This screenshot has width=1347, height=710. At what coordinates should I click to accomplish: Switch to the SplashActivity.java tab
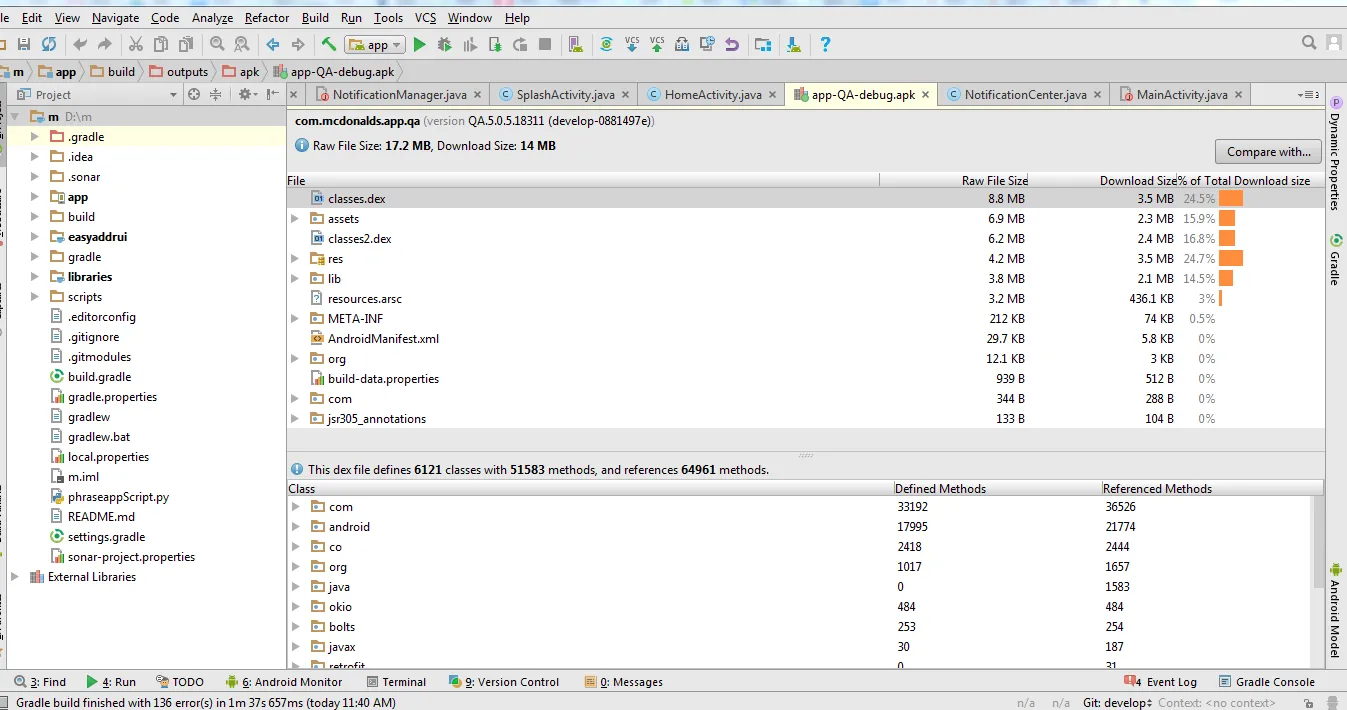point(565,94)
